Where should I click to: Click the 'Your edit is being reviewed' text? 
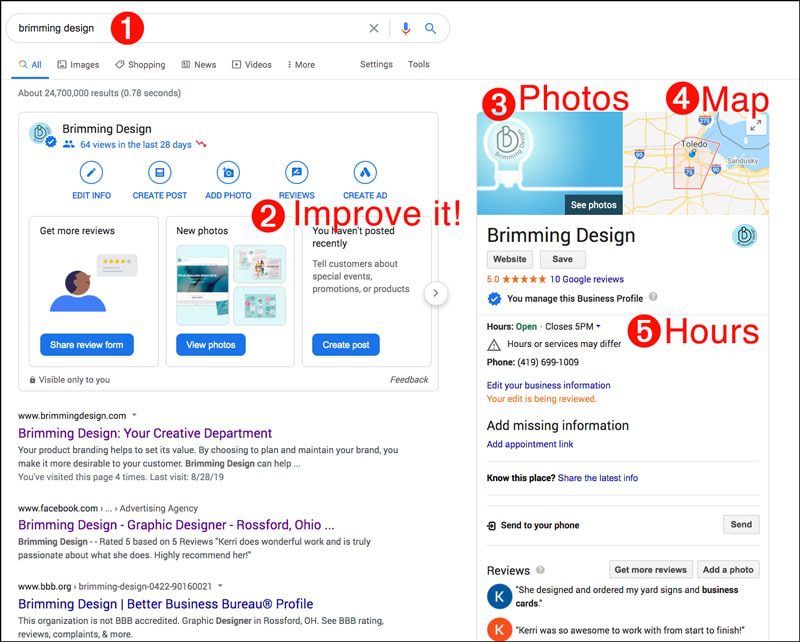point(541,399)
